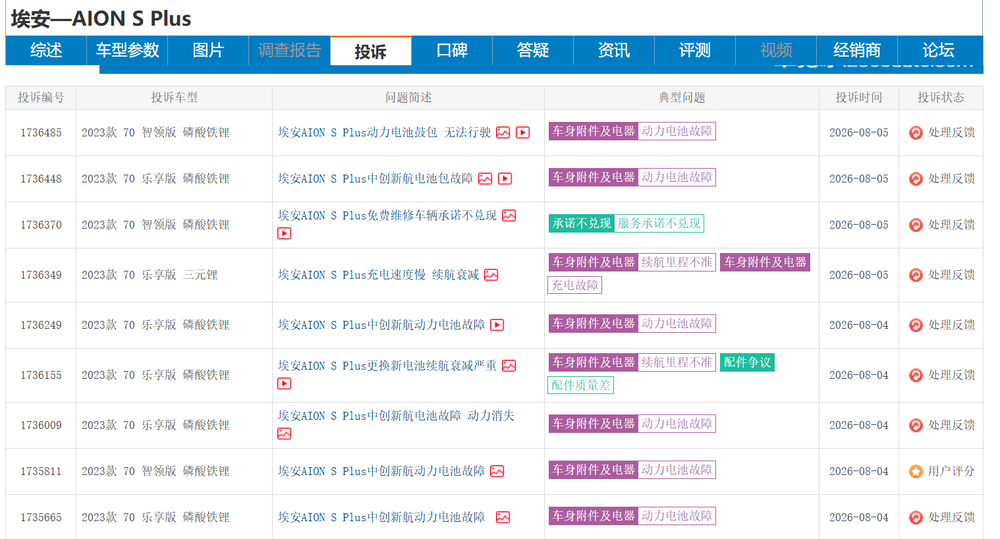Open image icon for complaint 1736448
This screenshot has height=539, width=1000.
tap(485, 179)
